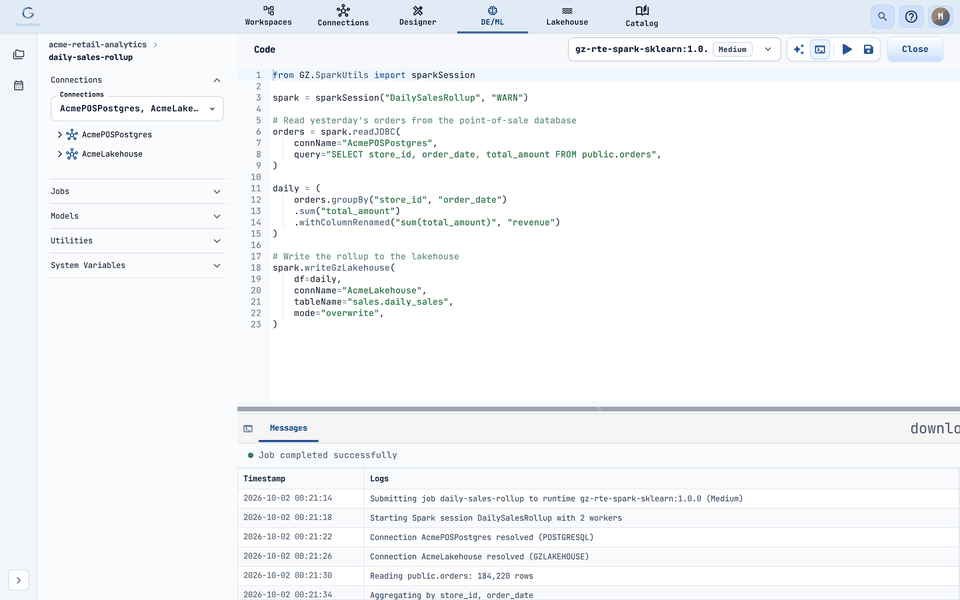Click the Groundzero G logo
960x600 pixels.
28,15
